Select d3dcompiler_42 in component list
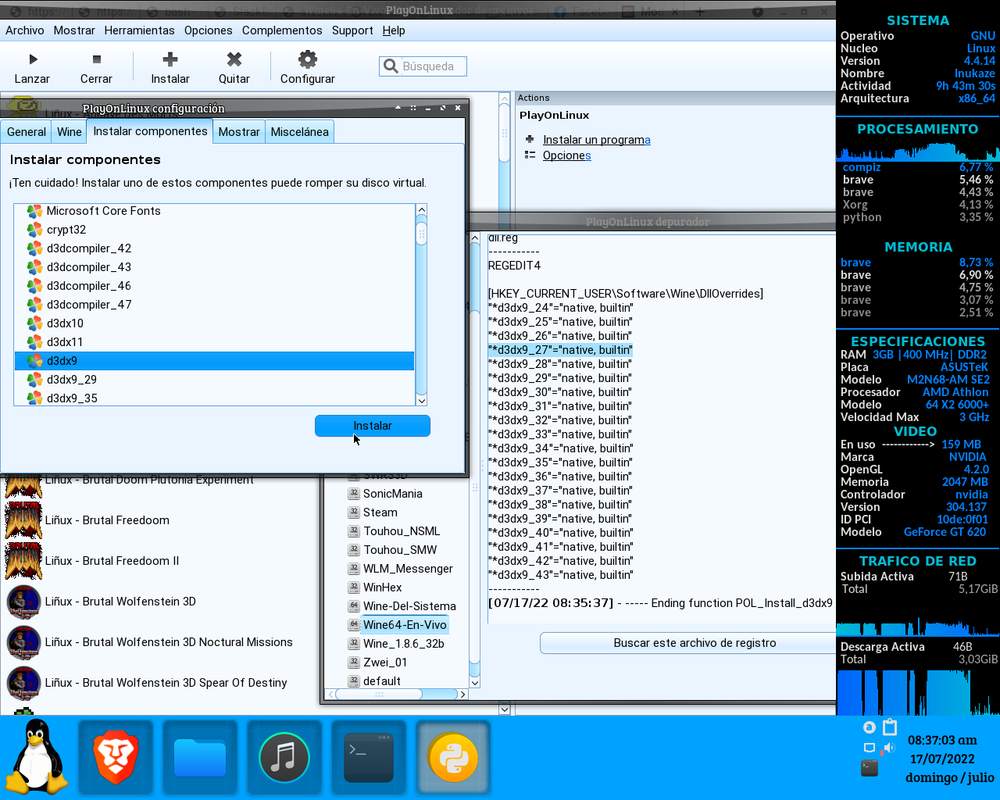This screenshot has width=1000, height=800. [214, 248]
